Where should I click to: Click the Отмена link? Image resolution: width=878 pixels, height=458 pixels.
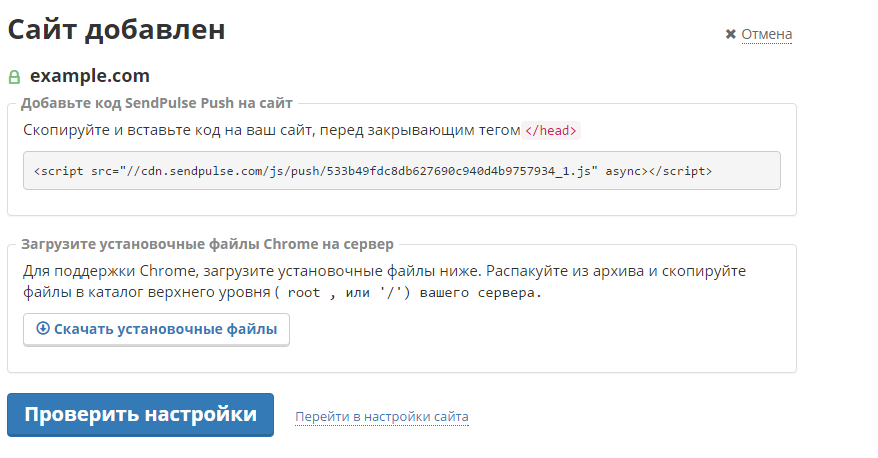click(x=766, y=35)
